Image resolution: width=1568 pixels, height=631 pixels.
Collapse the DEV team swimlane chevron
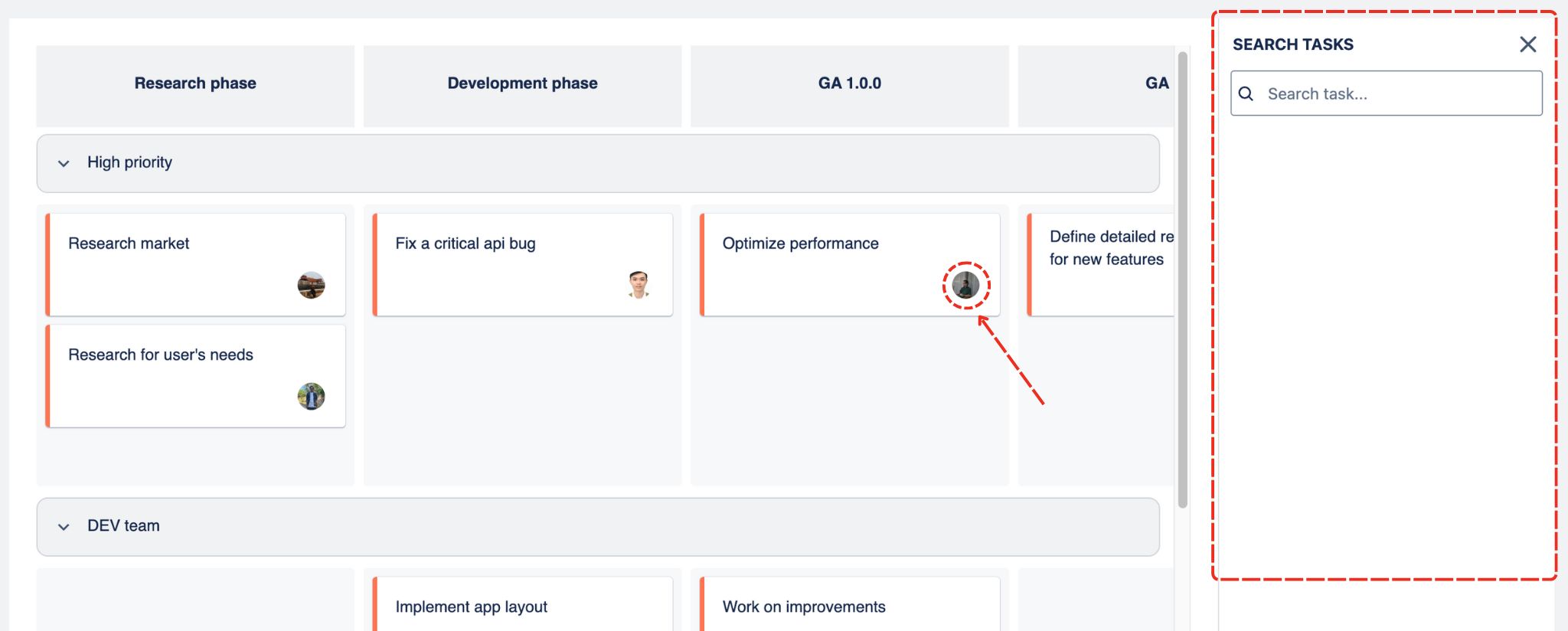[x=64, y=527]
